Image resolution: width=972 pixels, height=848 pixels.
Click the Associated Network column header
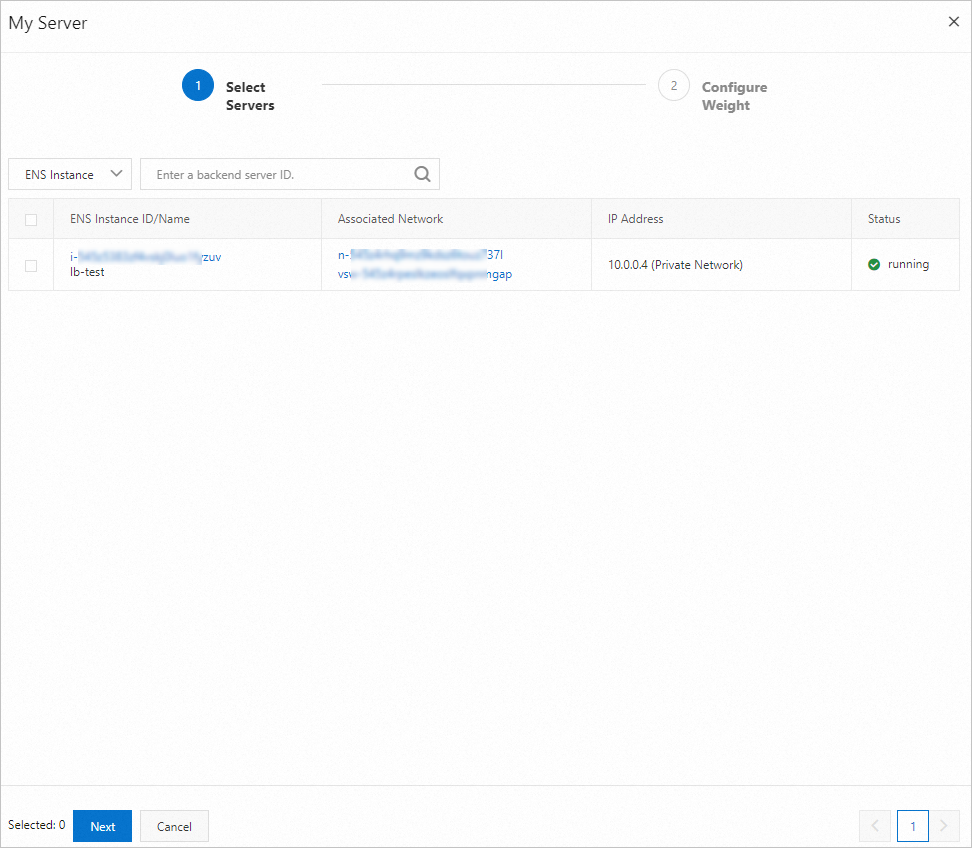click(391, 219)
